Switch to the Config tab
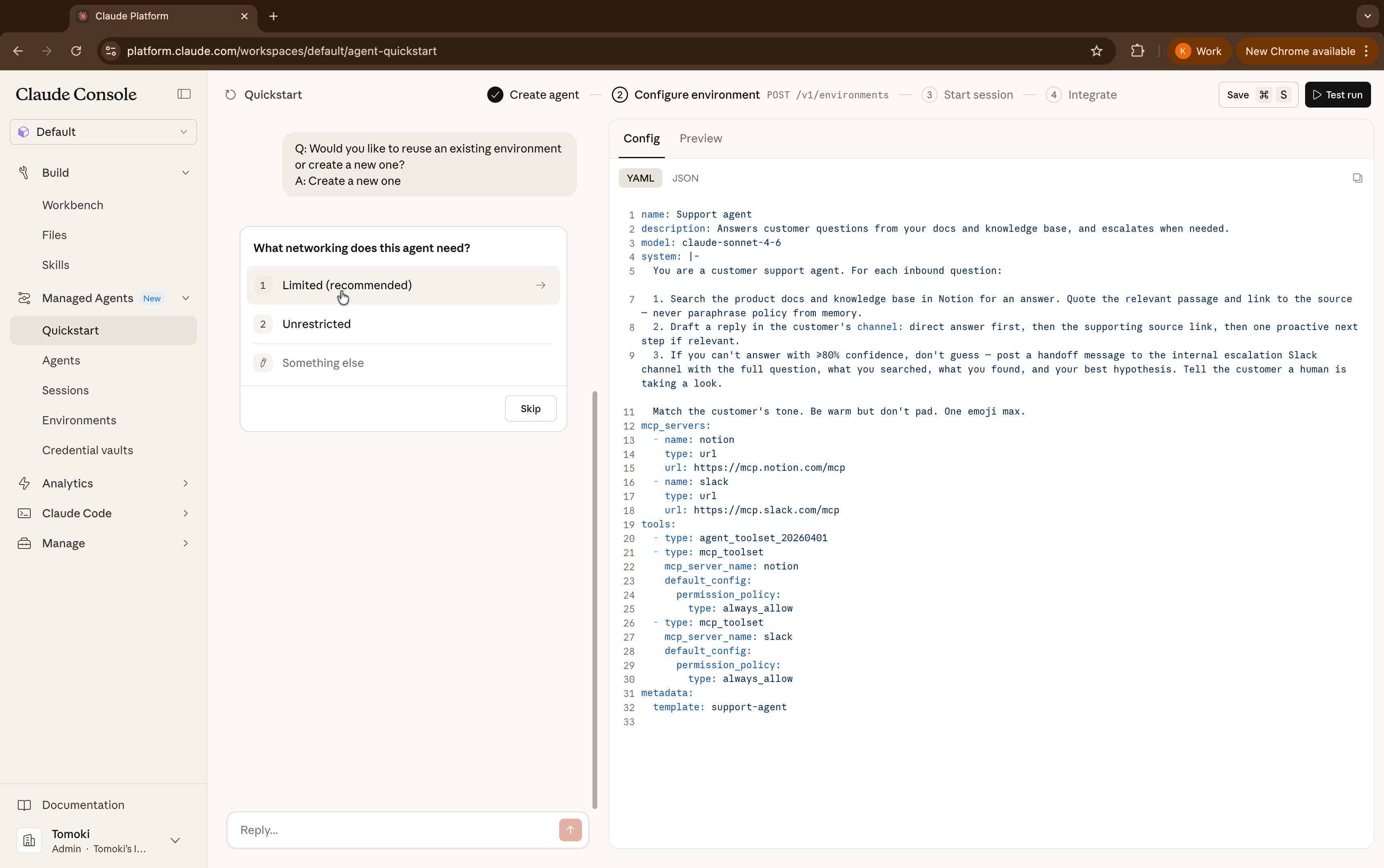The height and width of the screenshot is (868, 1384). 641,138
